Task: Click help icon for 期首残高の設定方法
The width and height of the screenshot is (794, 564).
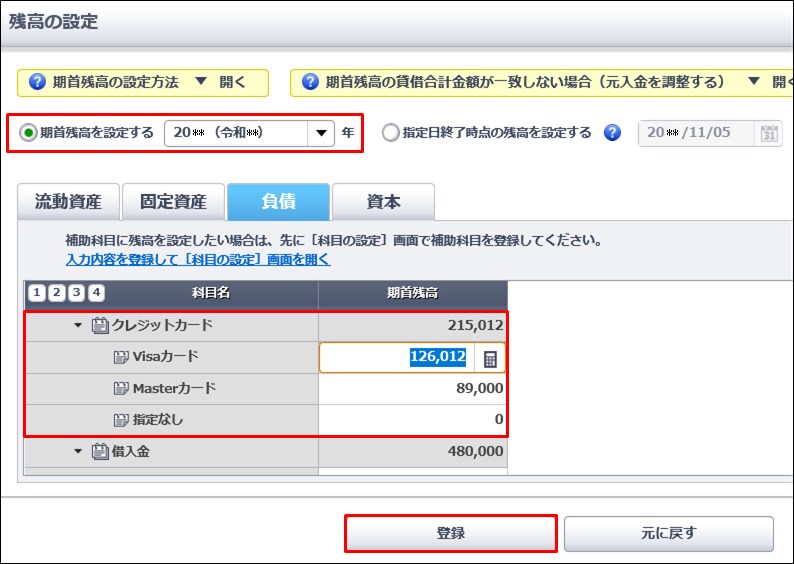Action: coord(37,82)
